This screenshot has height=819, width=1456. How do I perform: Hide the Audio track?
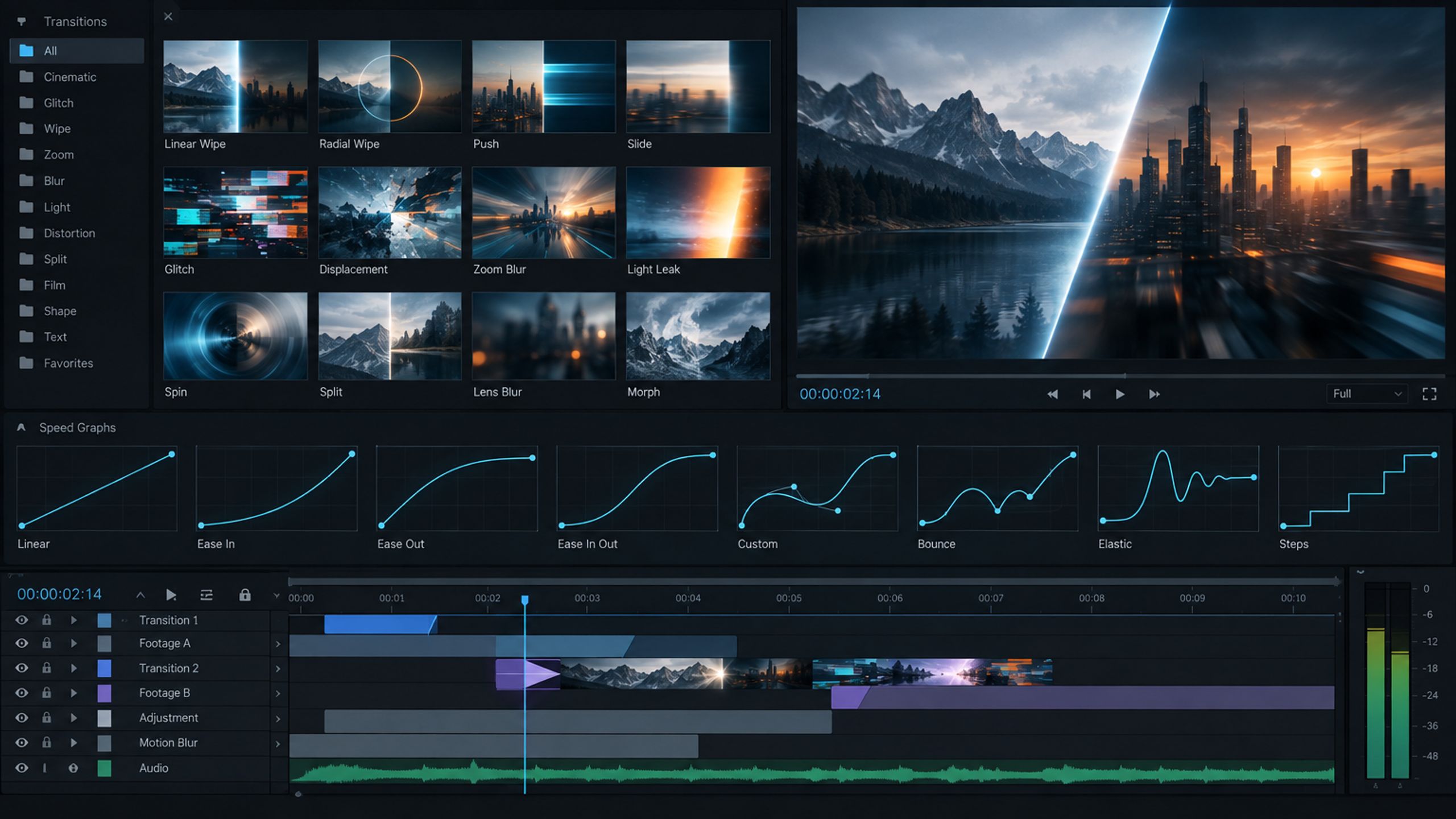pyautogui.click(x=22, y=768)
